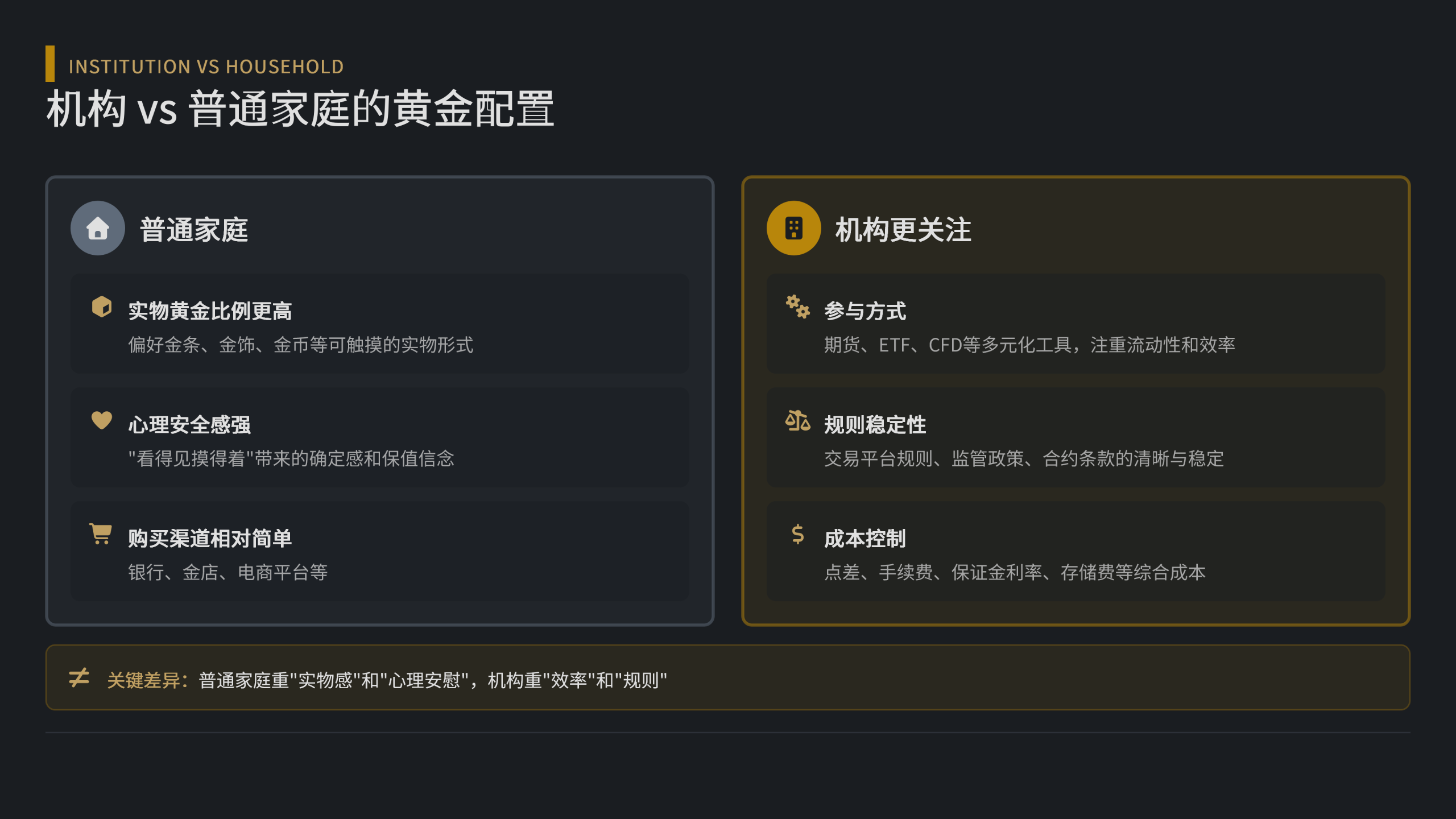Click the house icon beside 普通家庭
Viewport: 1456px width, 819px height.
coord(98,228)
